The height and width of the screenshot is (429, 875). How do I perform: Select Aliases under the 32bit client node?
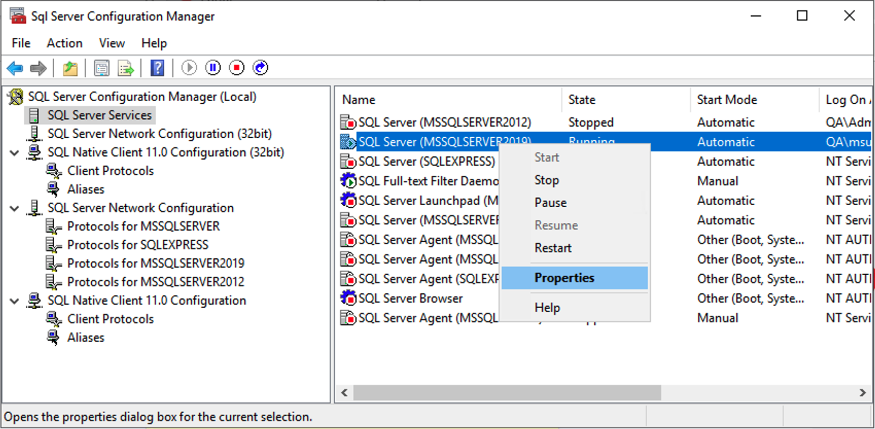[x=86, y=189]
